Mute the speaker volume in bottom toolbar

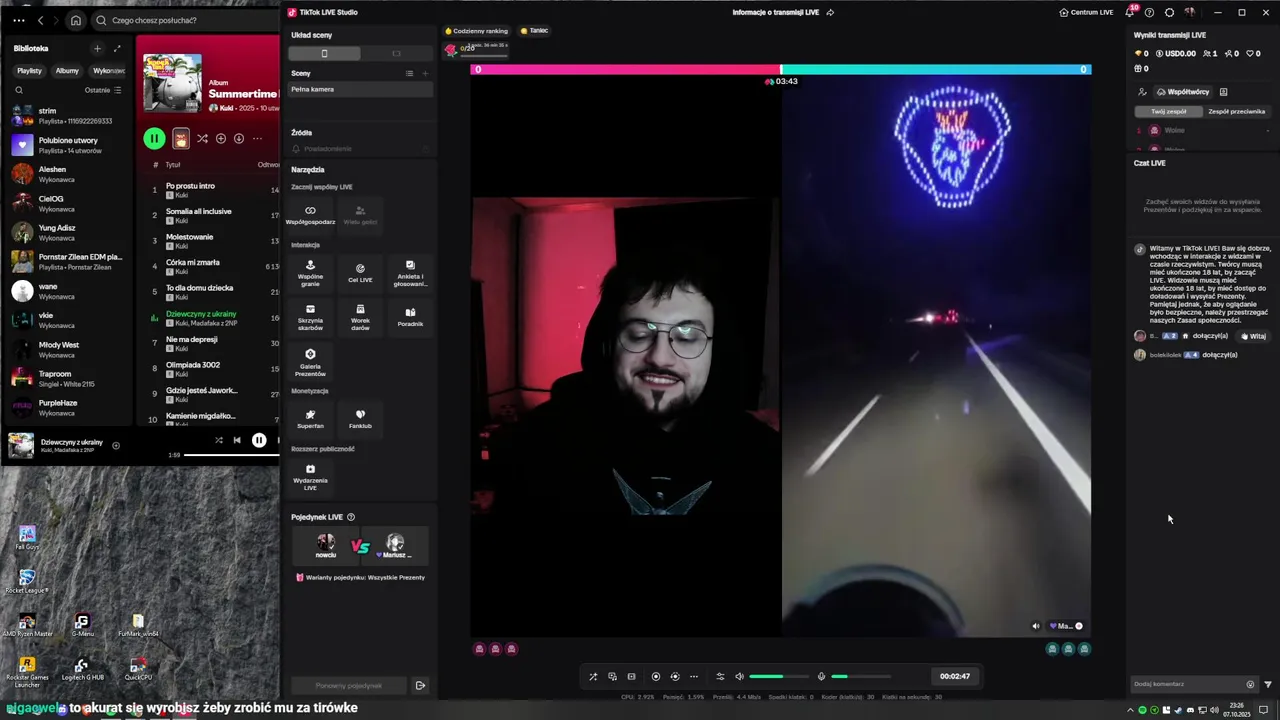[740, 676]
